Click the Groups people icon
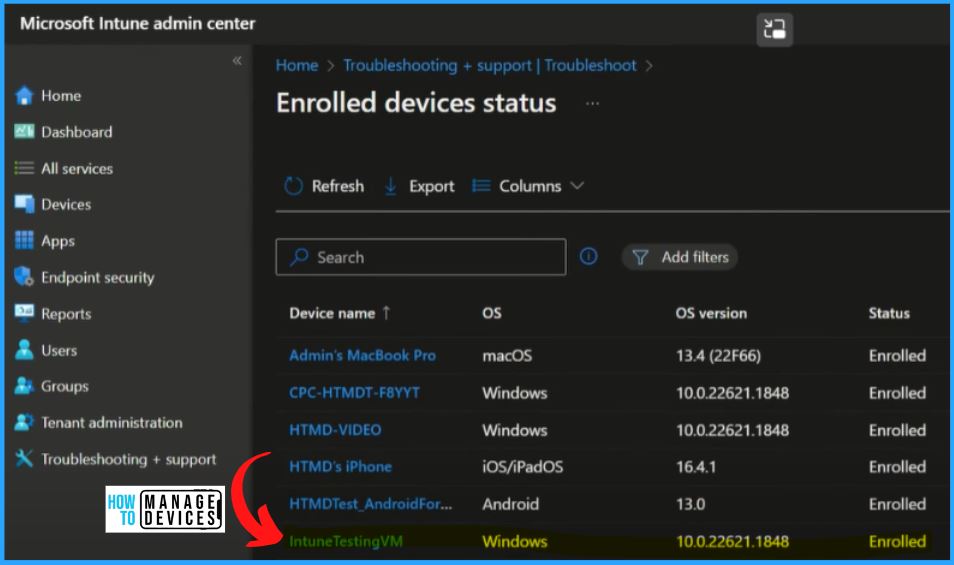954x565 pixels. tap(24, 386)
